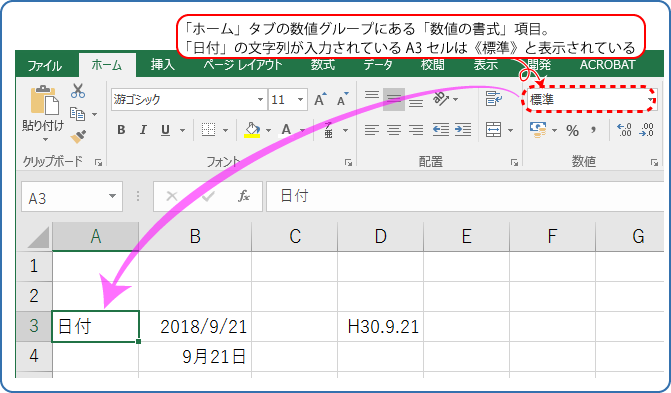
Task: Click the Paste clipboard icon
Action: (x=45, y=100)
